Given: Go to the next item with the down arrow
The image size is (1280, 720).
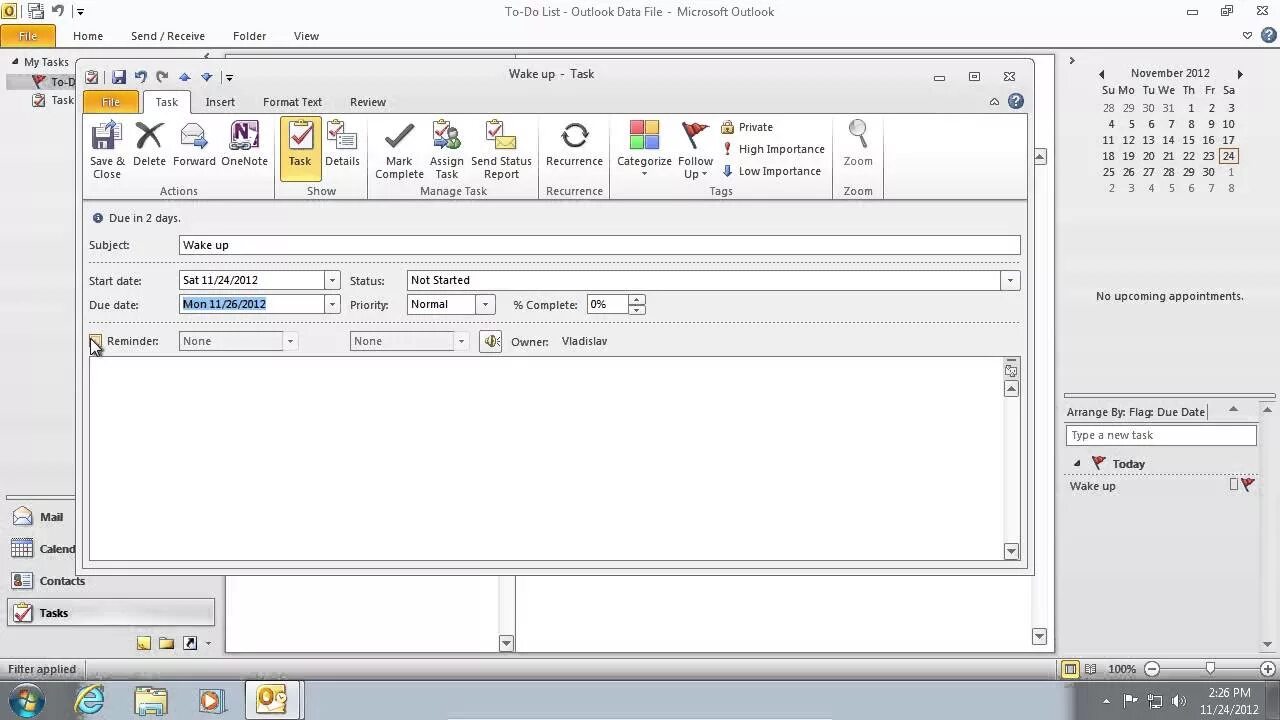Looking at the screenshot, I should click(x=206, y=77).
